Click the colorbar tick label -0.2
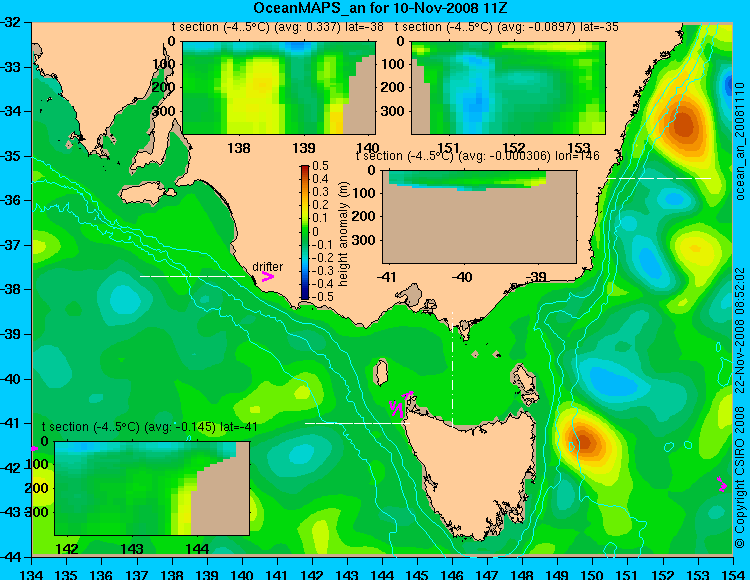The image size is (750, 580). click(320, 257)
